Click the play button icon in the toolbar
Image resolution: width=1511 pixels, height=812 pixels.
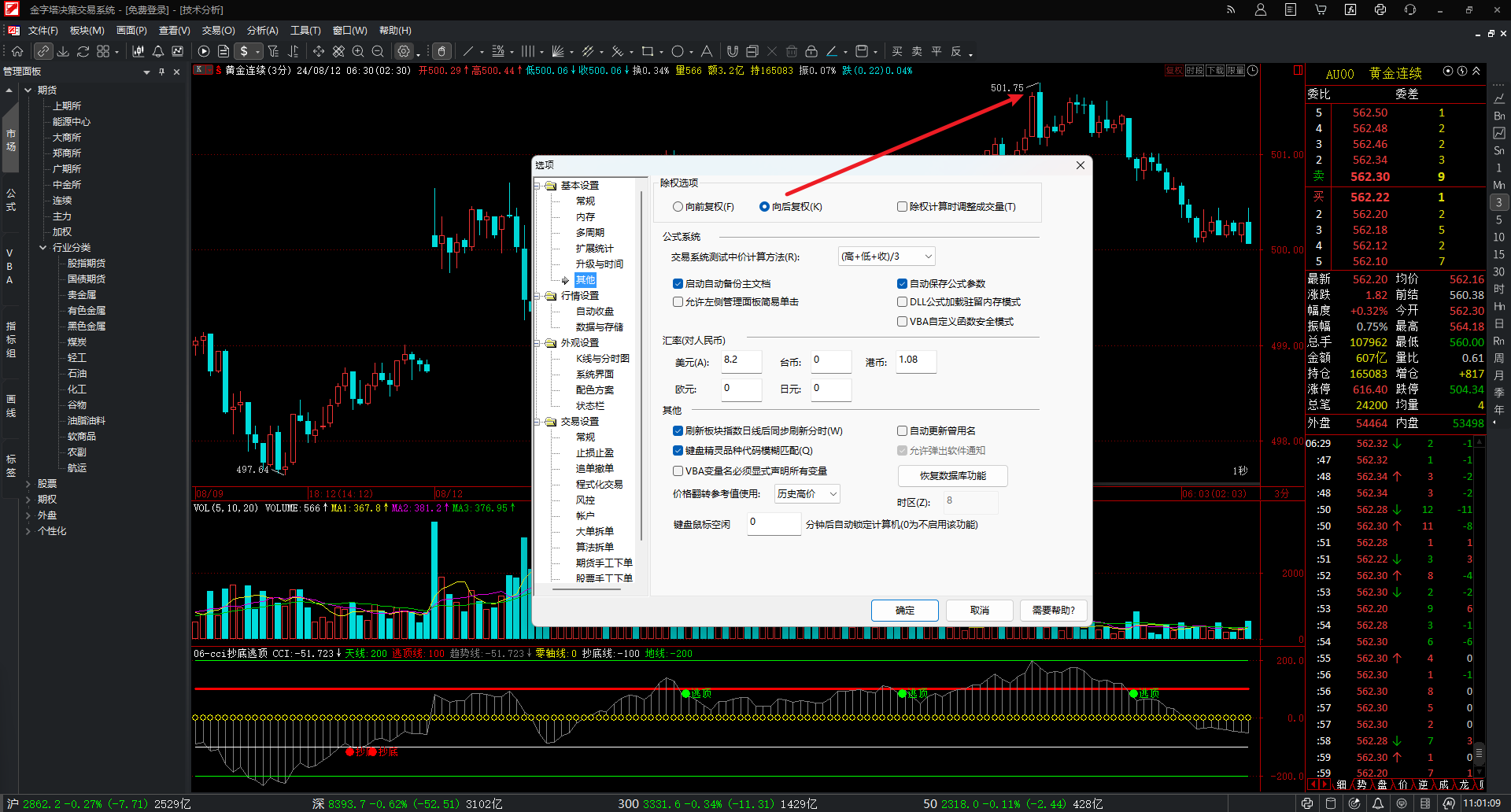pos(204,51)
